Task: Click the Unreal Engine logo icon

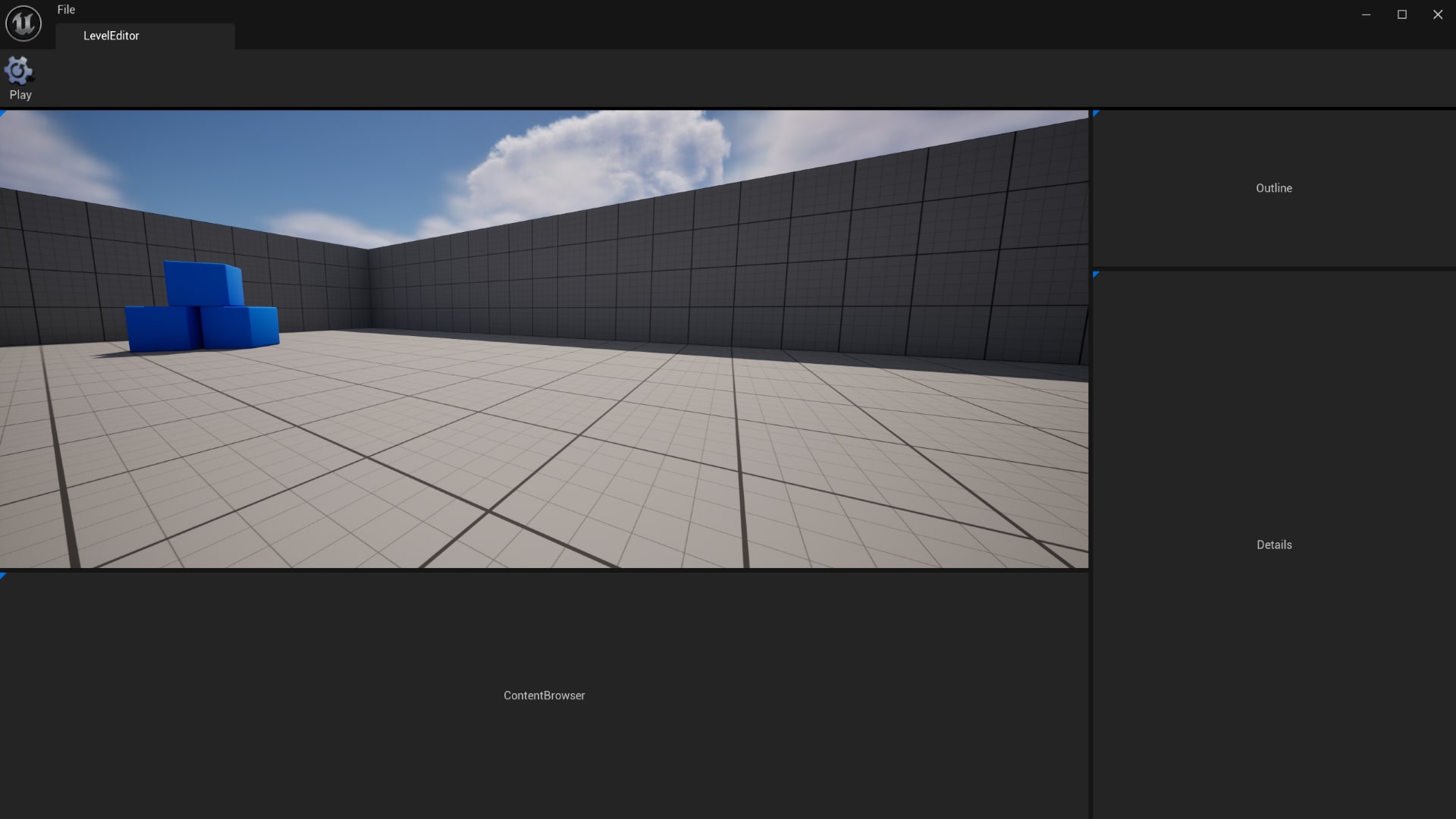Action: point(22,21)
